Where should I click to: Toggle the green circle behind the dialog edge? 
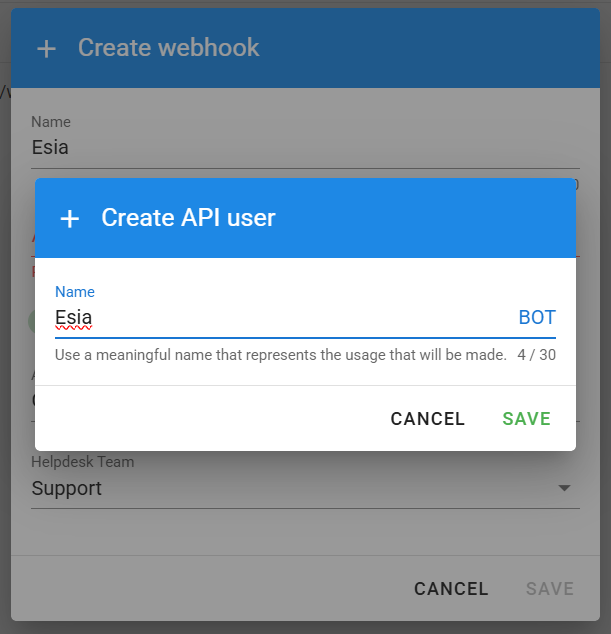pyautogui.click(x=32, y=322)
